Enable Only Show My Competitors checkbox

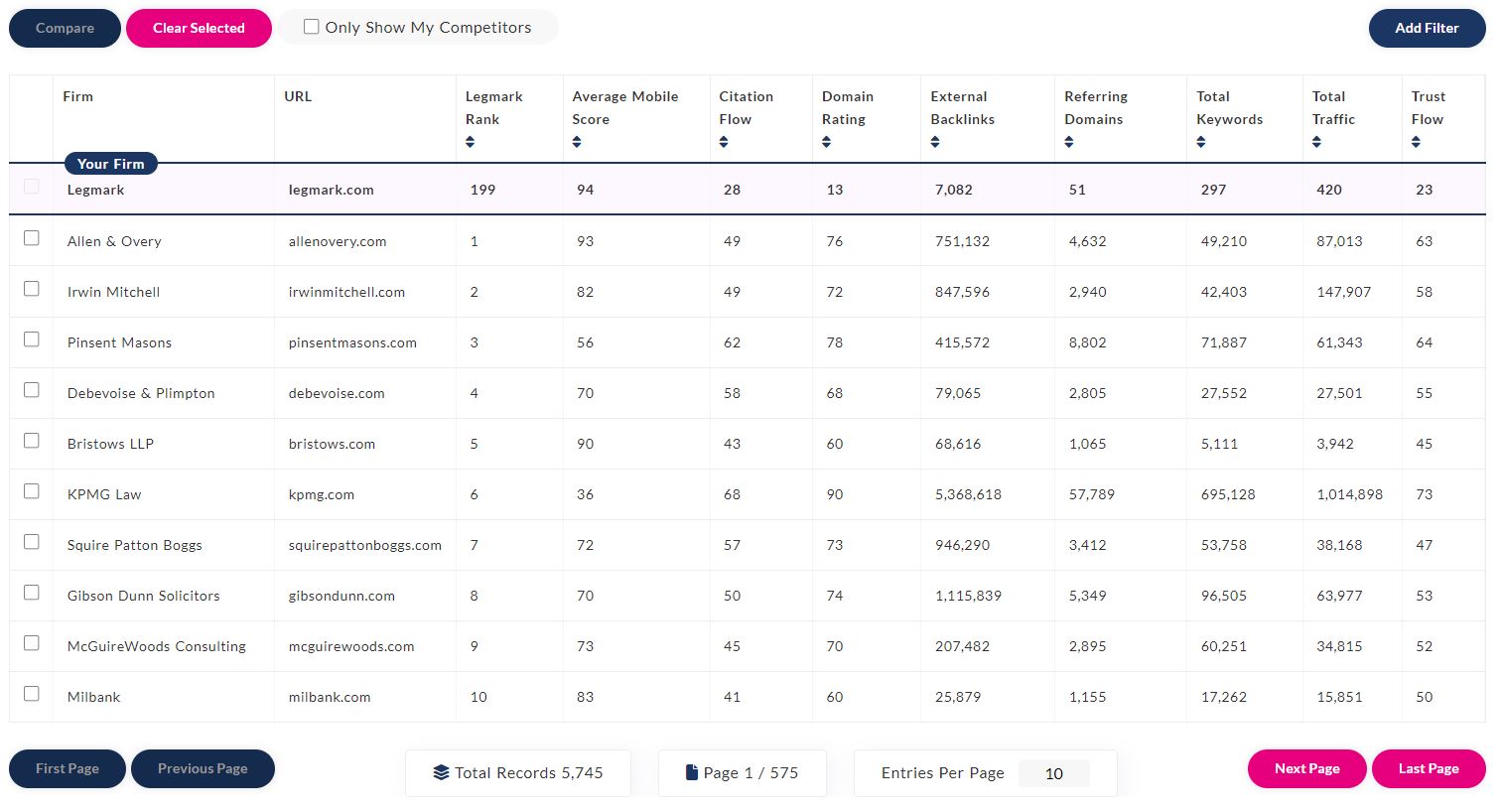[312, 27]
